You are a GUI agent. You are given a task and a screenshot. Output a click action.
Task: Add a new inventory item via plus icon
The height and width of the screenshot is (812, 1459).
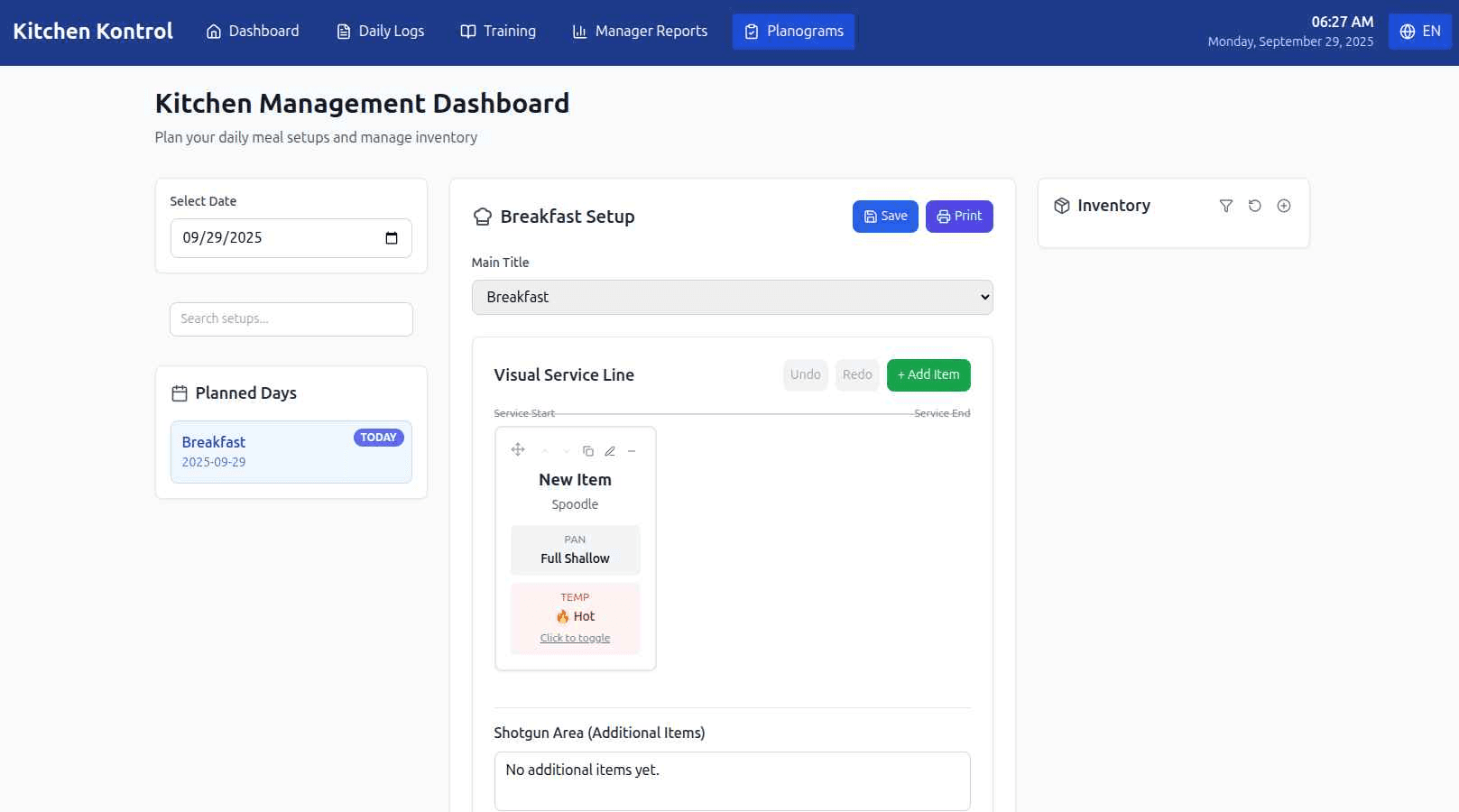1283,206
